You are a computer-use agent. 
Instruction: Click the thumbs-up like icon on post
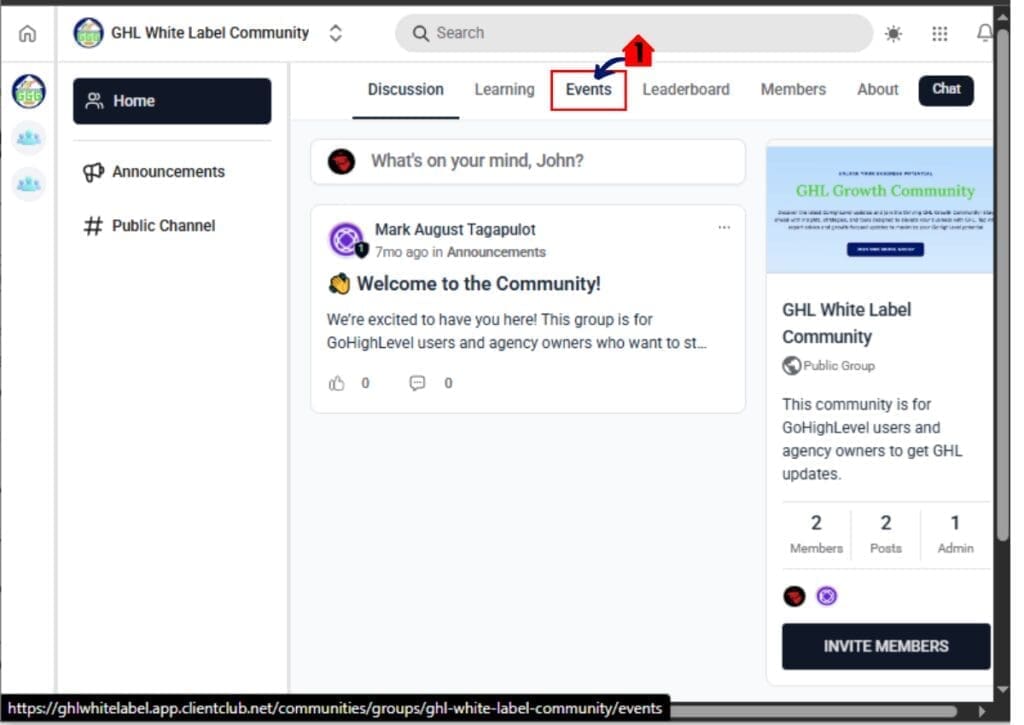click(x=337, y=383)
